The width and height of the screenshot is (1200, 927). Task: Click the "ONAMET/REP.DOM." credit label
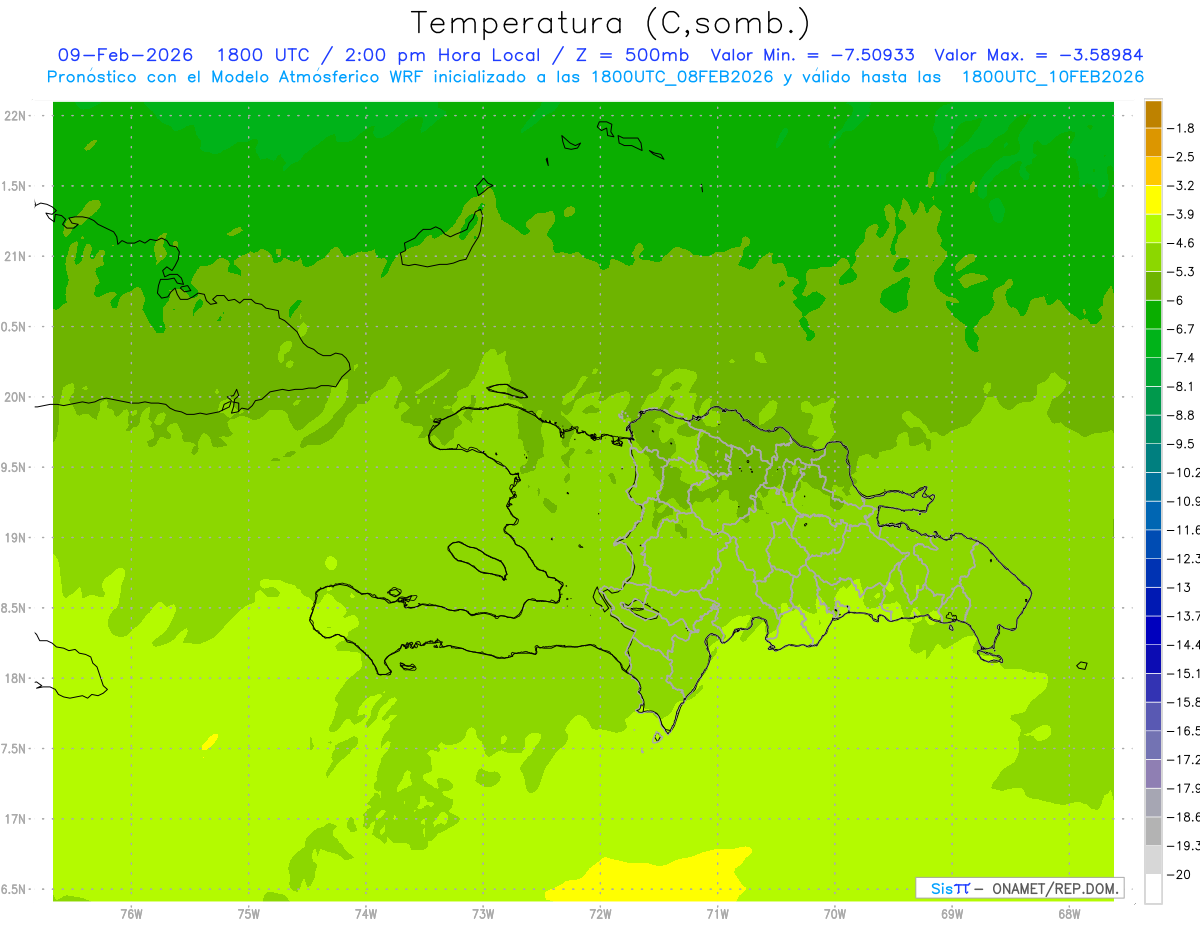click(1054, 888)
